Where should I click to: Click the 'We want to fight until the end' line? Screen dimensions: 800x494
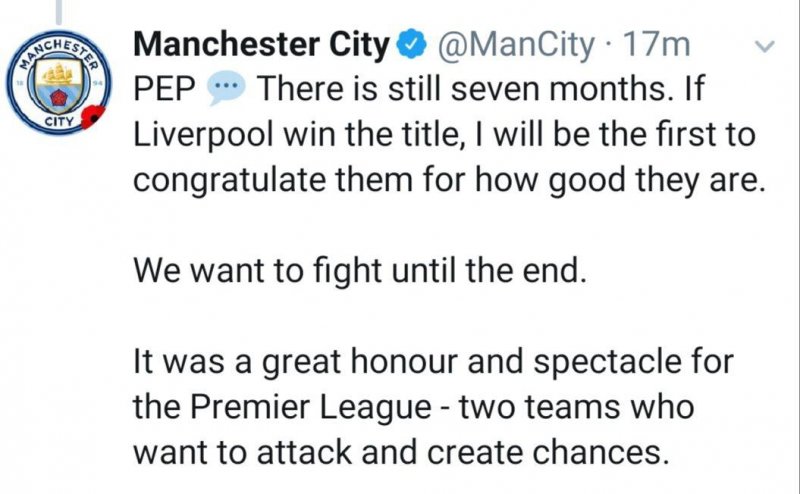[x=357, y=270]
